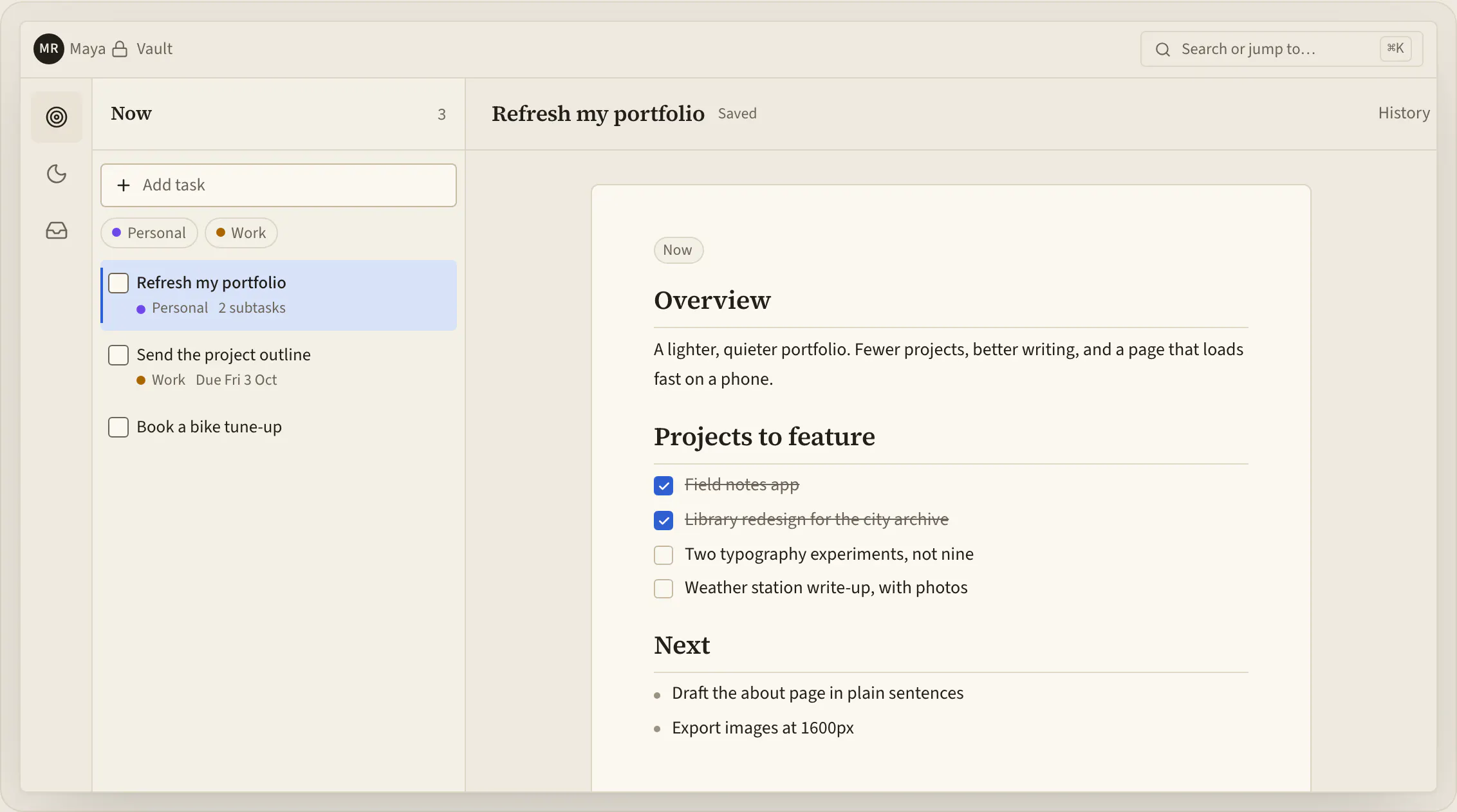Uncheck Library redesign for the city archive
The width and height of the screenshot is (1457, 812).
click(x=664, y=521)
